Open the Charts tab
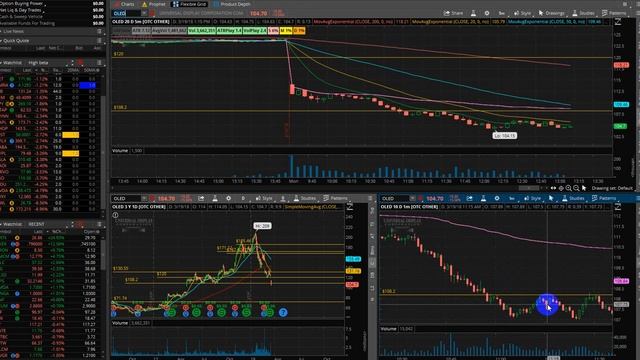640x360 pixels. coord(124,4)
